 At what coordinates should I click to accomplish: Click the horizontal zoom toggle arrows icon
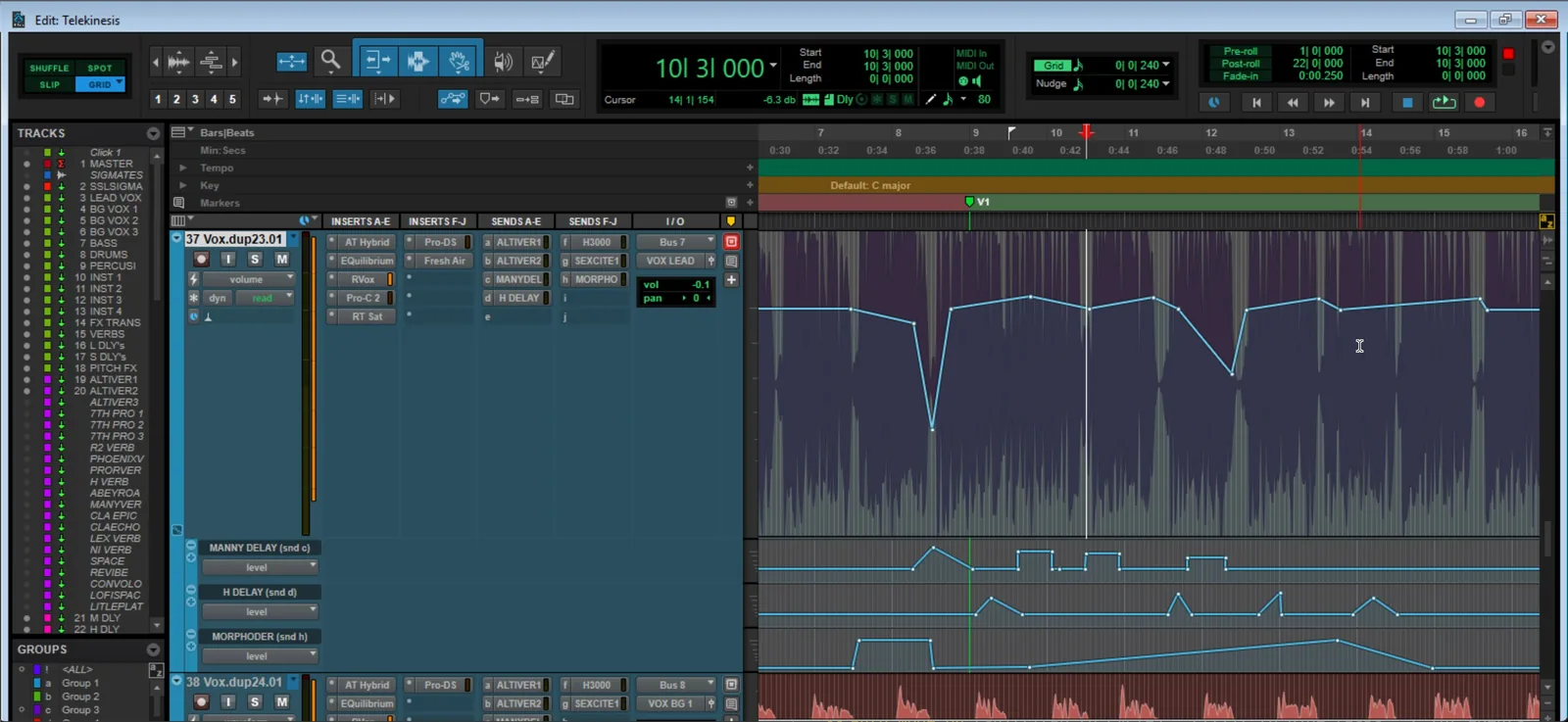[291, 62]
